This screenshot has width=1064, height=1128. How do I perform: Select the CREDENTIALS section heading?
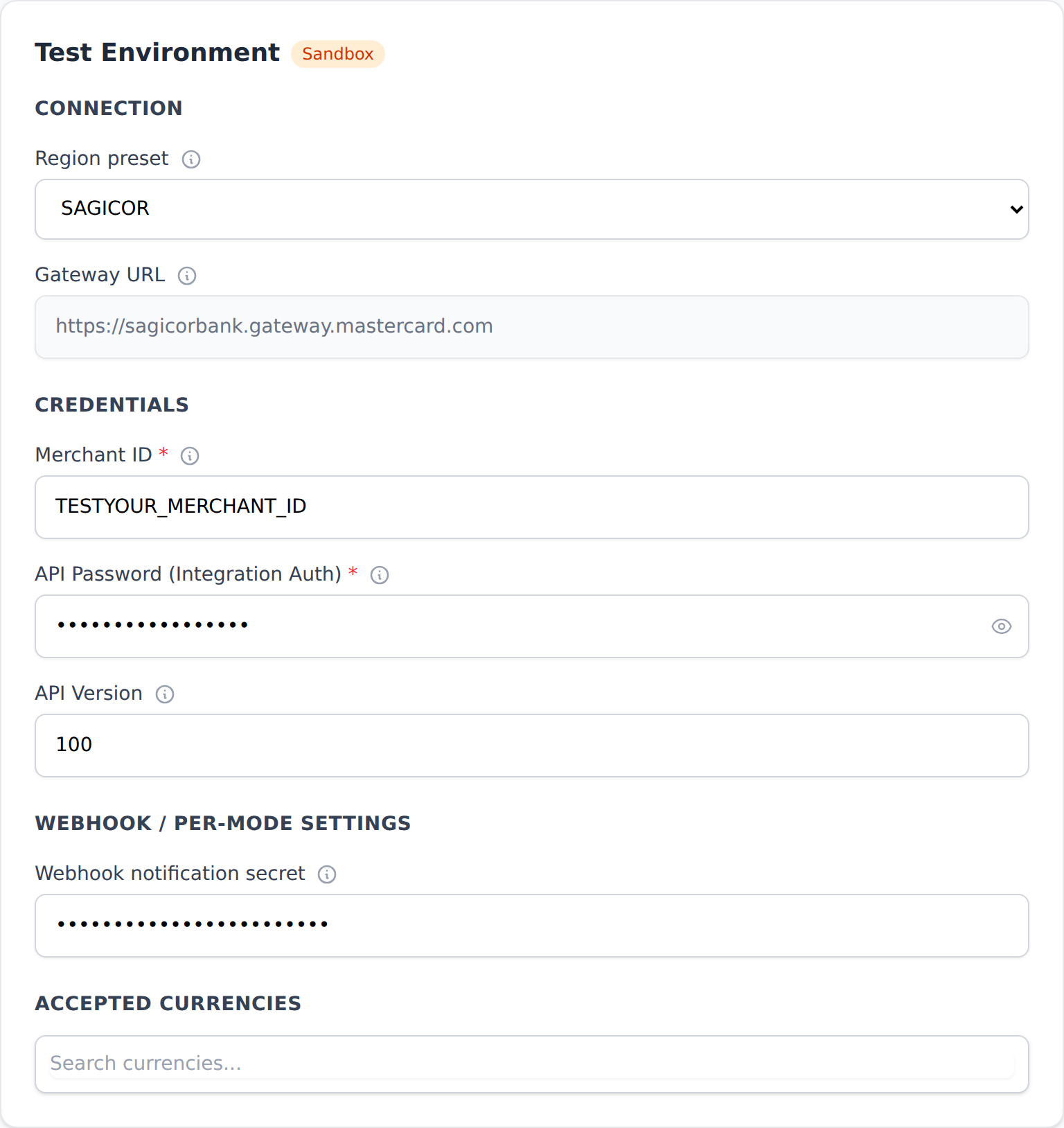click(x=112, y=405)
